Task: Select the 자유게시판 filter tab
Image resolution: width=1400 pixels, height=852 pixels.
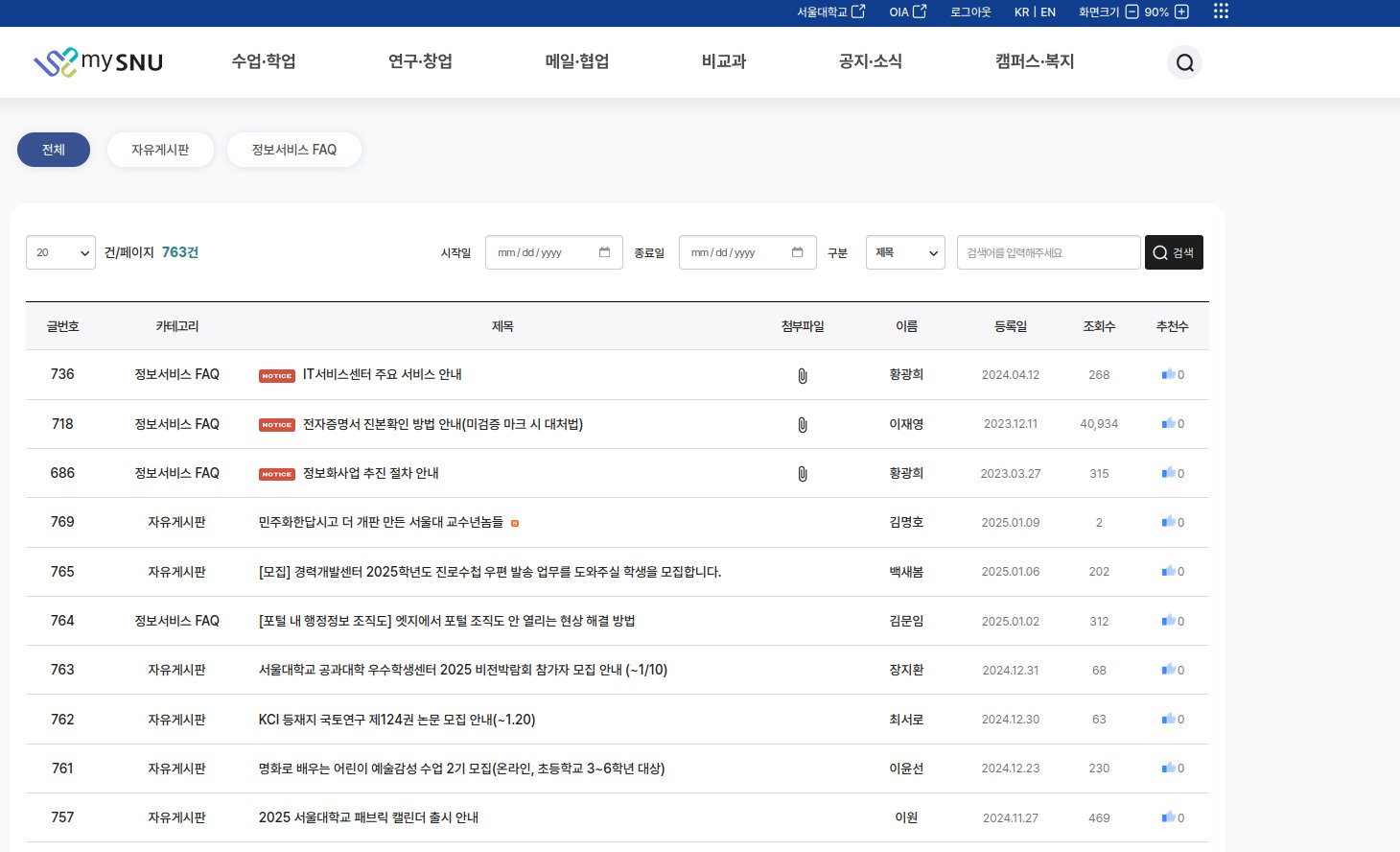Action: coord(160,150)
